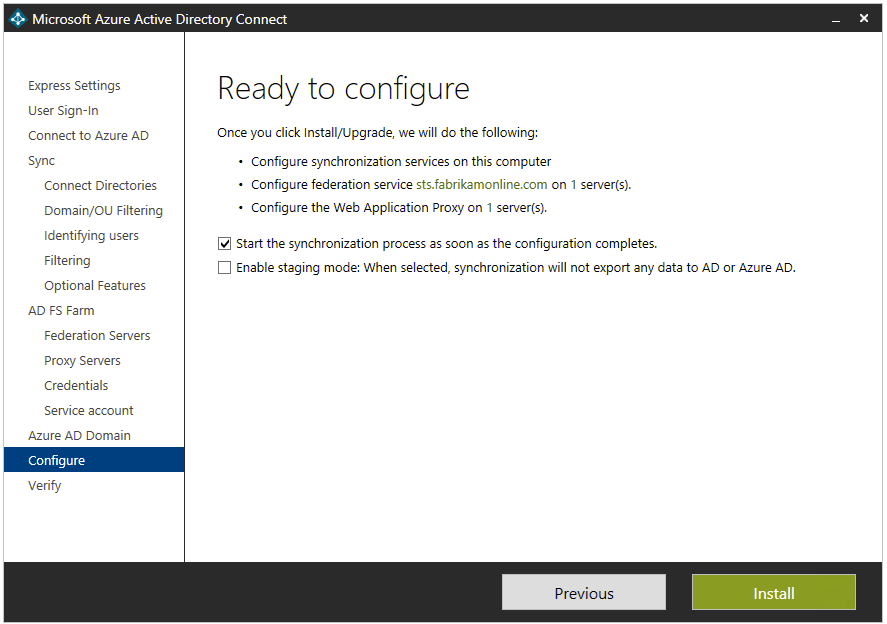Open Connect Directories step
Viewport: 887px width, 624px height.
pos(100,186)
